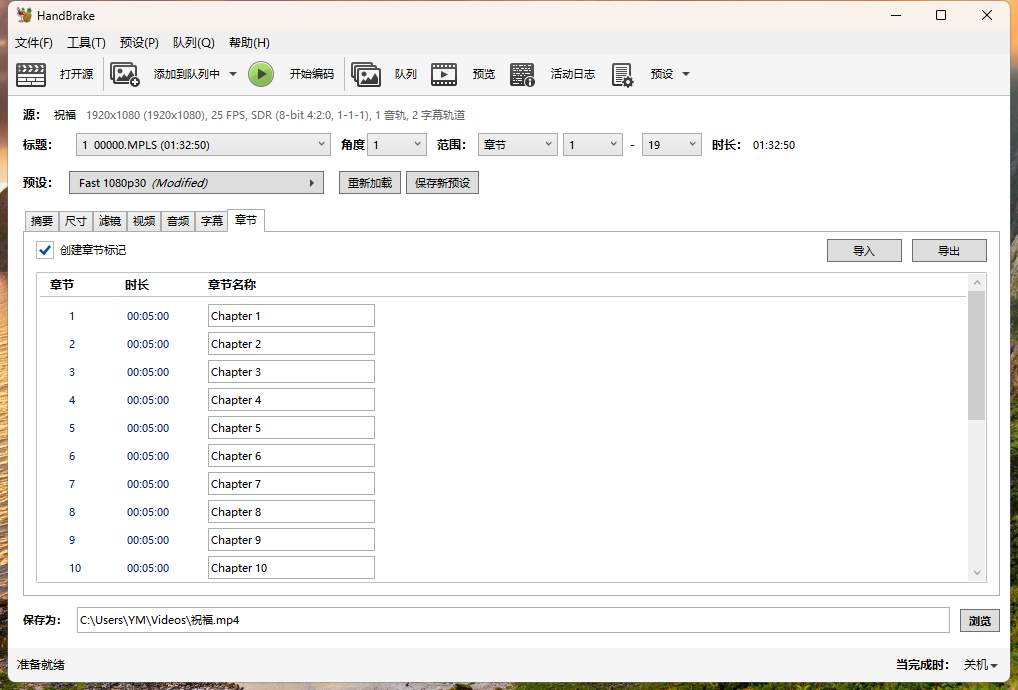Open the angle (角度) dropdown
The height and width of the screenshot is (690, 1018).
397,145
